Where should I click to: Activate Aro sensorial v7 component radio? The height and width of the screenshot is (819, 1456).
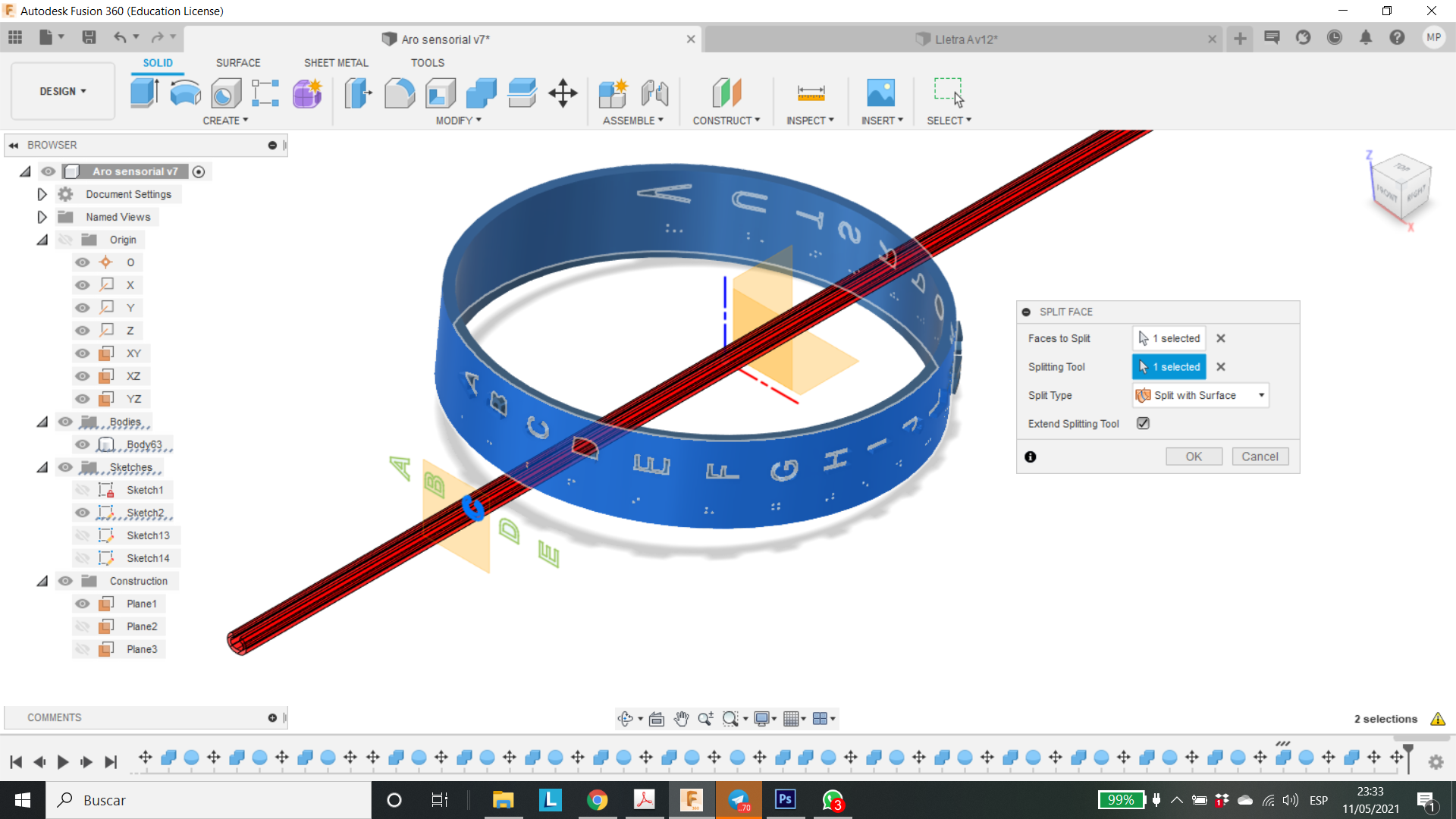pos(199,171)
